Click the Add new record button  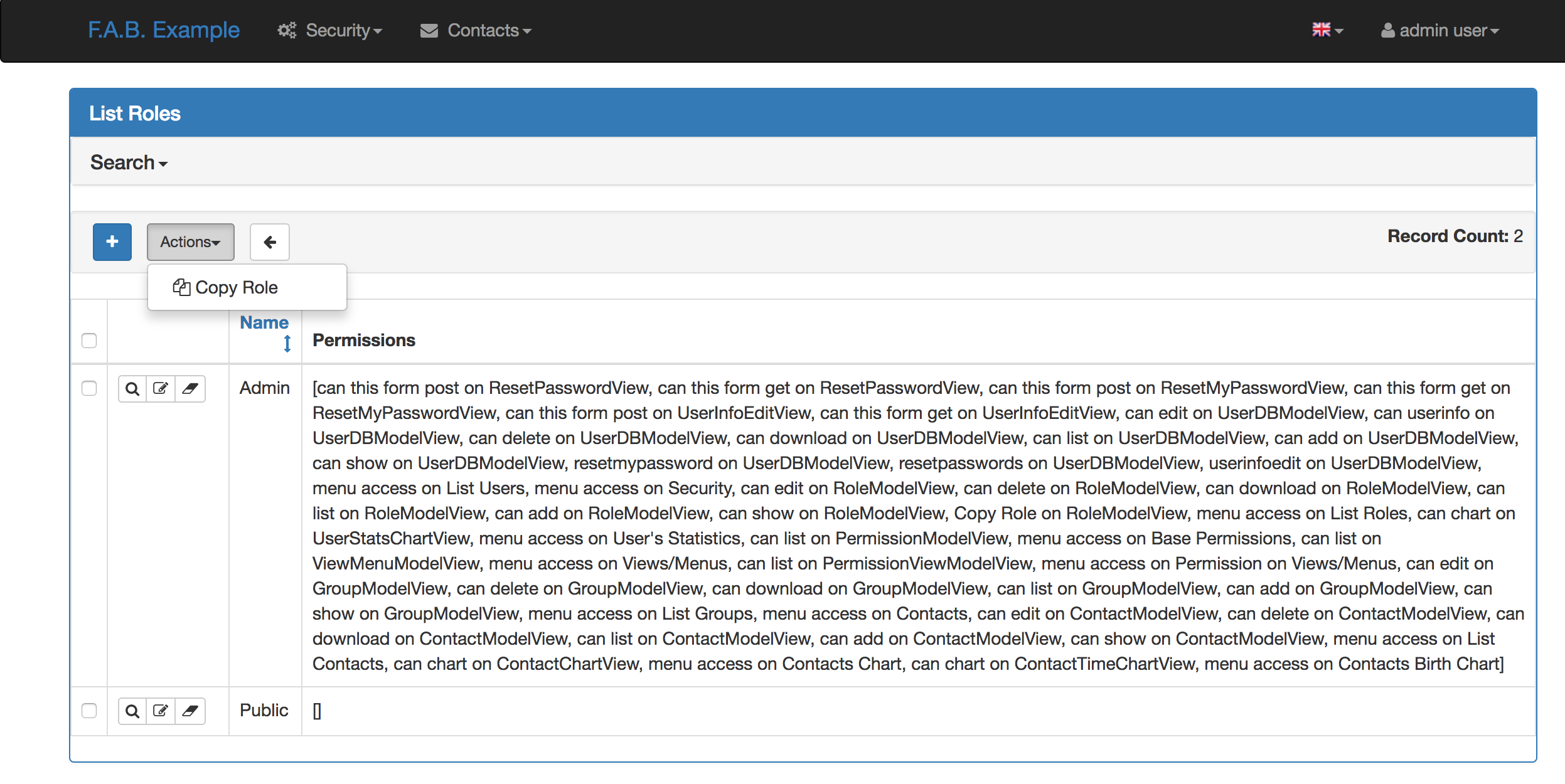[x=112, y=241]
